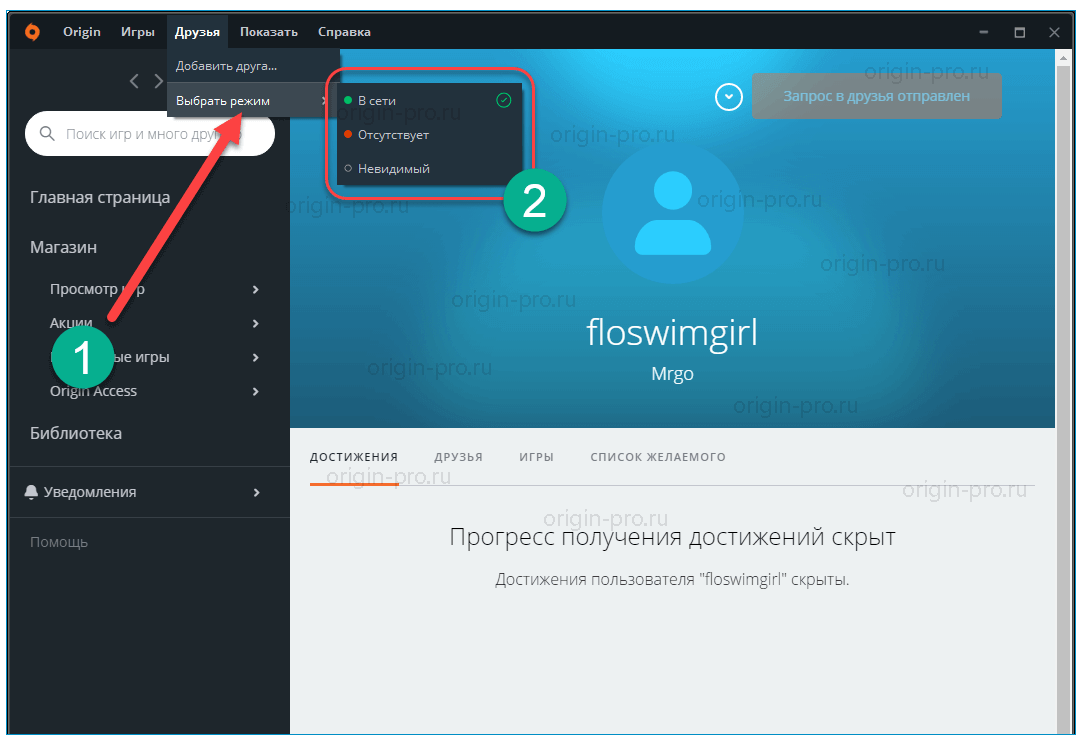Go forward with the right arrow icon
This screenshot has width=1083, height=741.
[158, 81]
